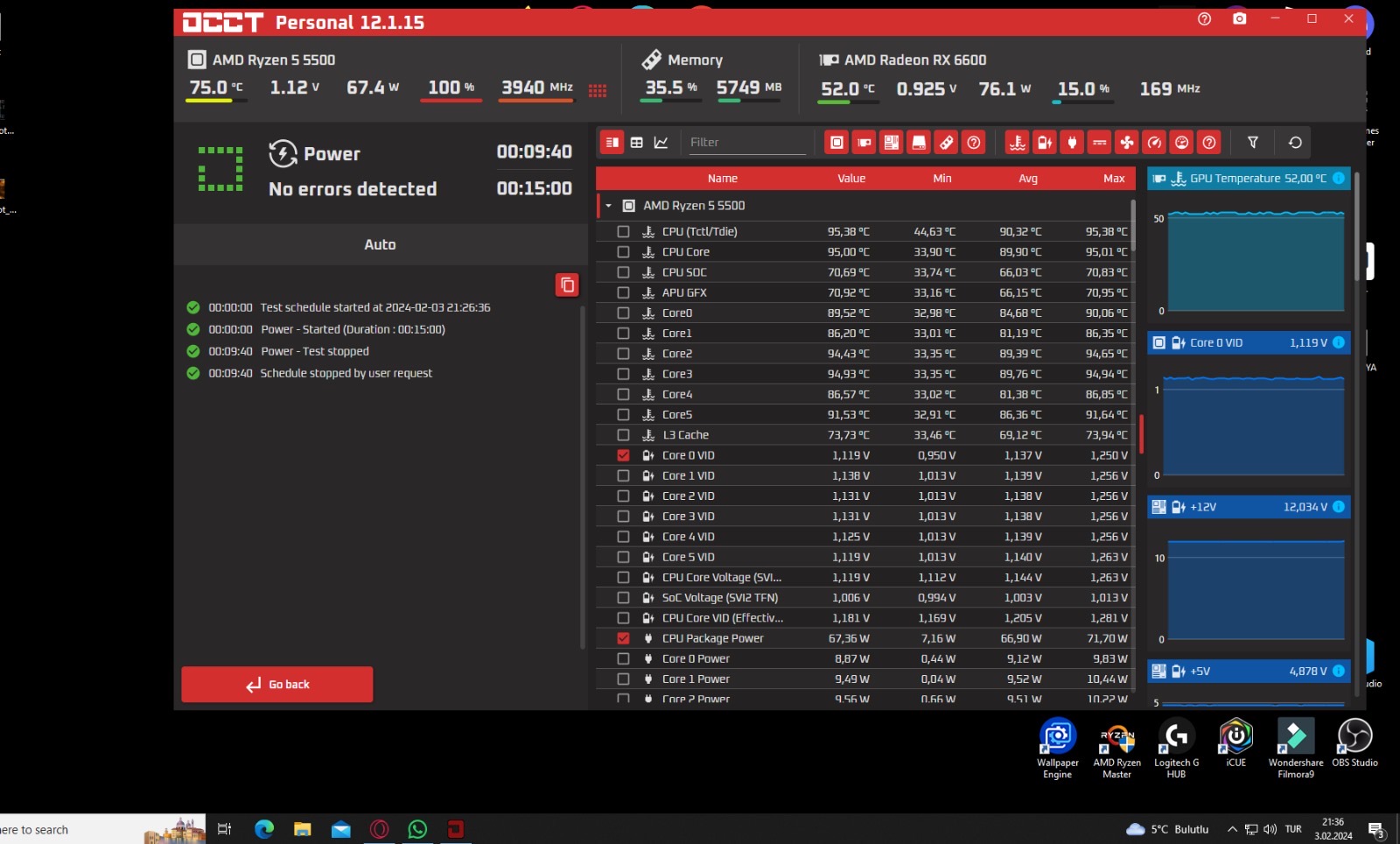
Task: Open Logitech G HUB desktop shortcut
Action: pos(1176,749)
